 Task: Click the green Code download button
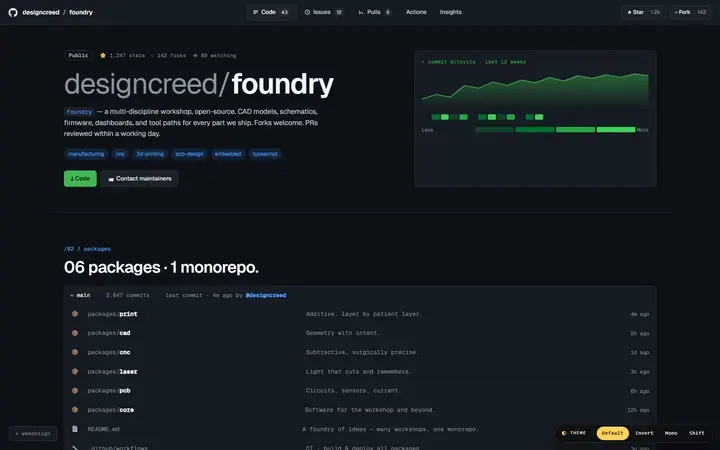[80, 179]
